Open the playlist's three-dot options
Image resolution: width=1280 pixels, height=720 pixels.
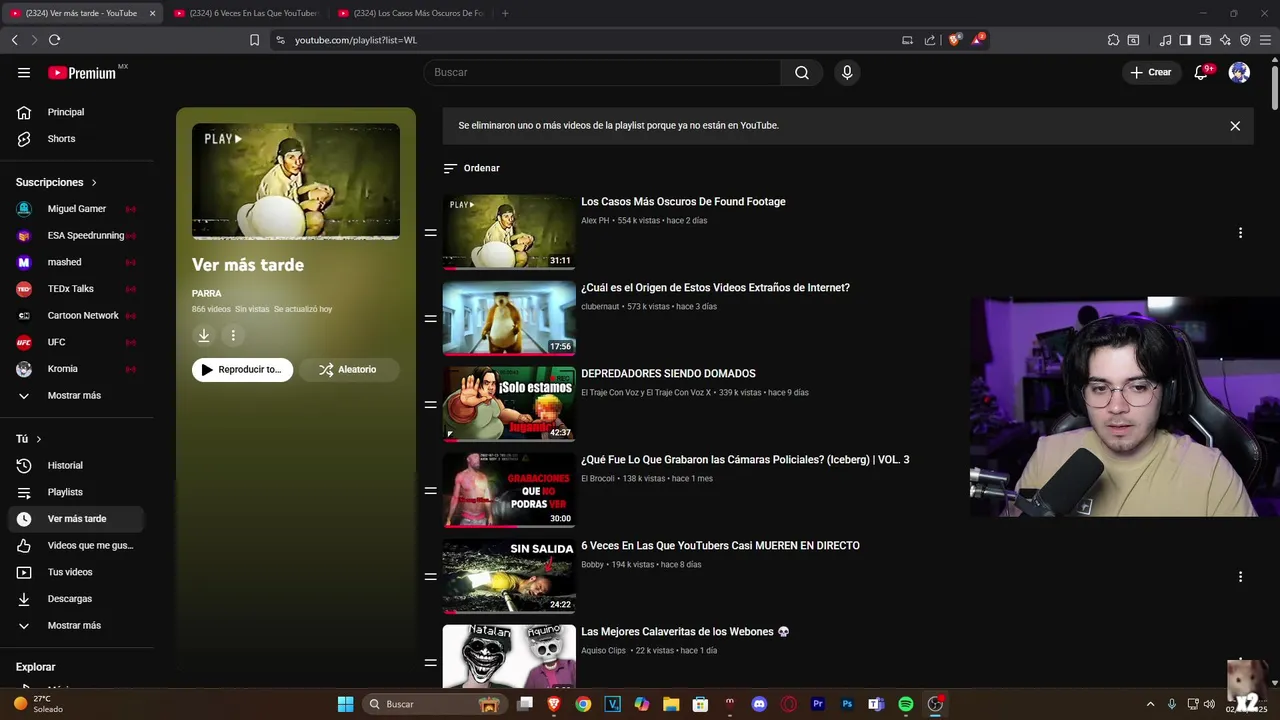233,336
